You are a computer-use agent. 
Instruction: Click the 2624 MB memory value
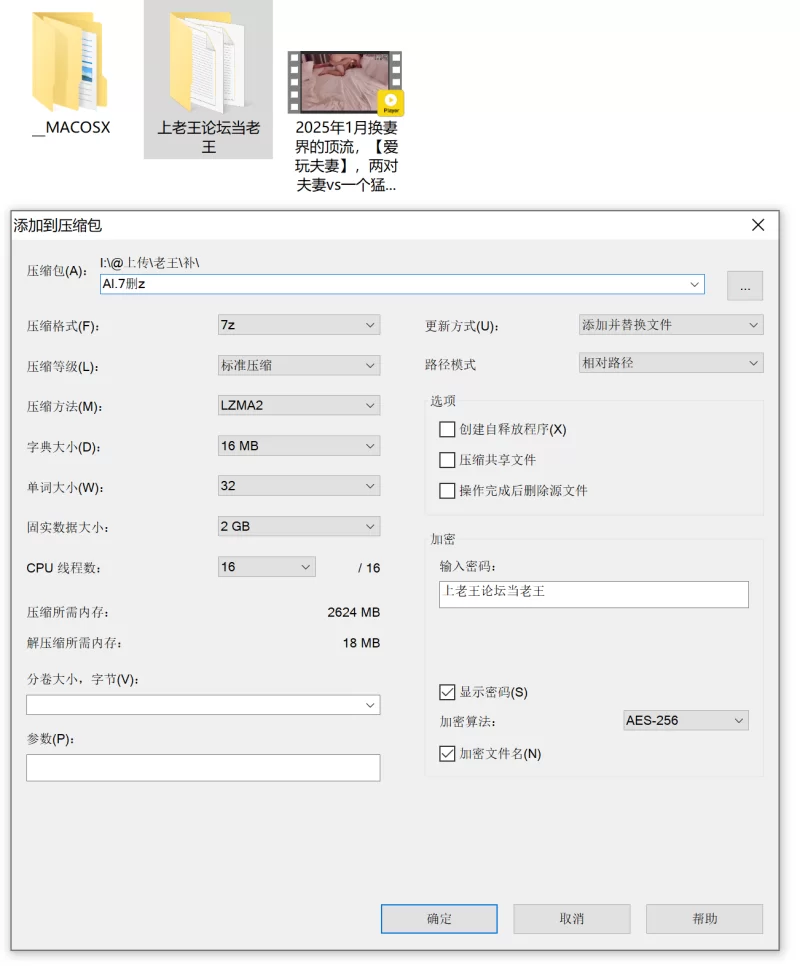(x=354, y=612)
